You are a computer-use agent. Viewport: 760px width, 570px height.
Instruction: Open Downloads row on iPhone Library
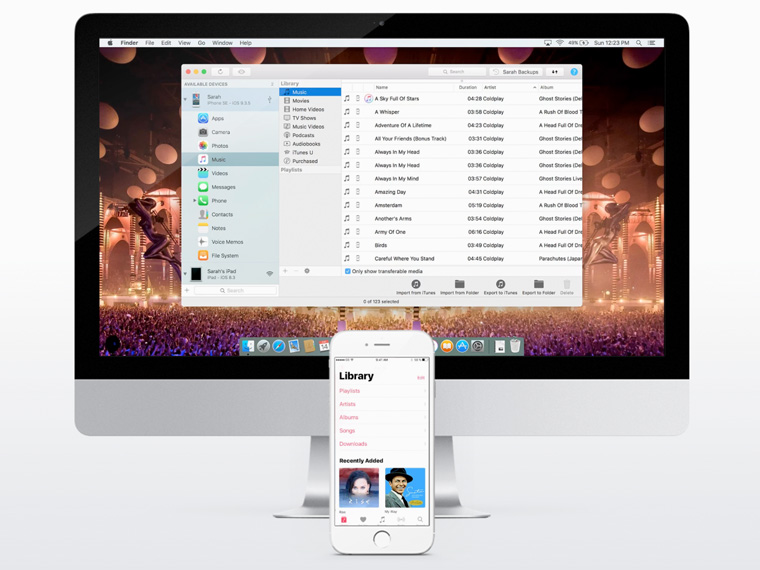[x=382, y=444]
